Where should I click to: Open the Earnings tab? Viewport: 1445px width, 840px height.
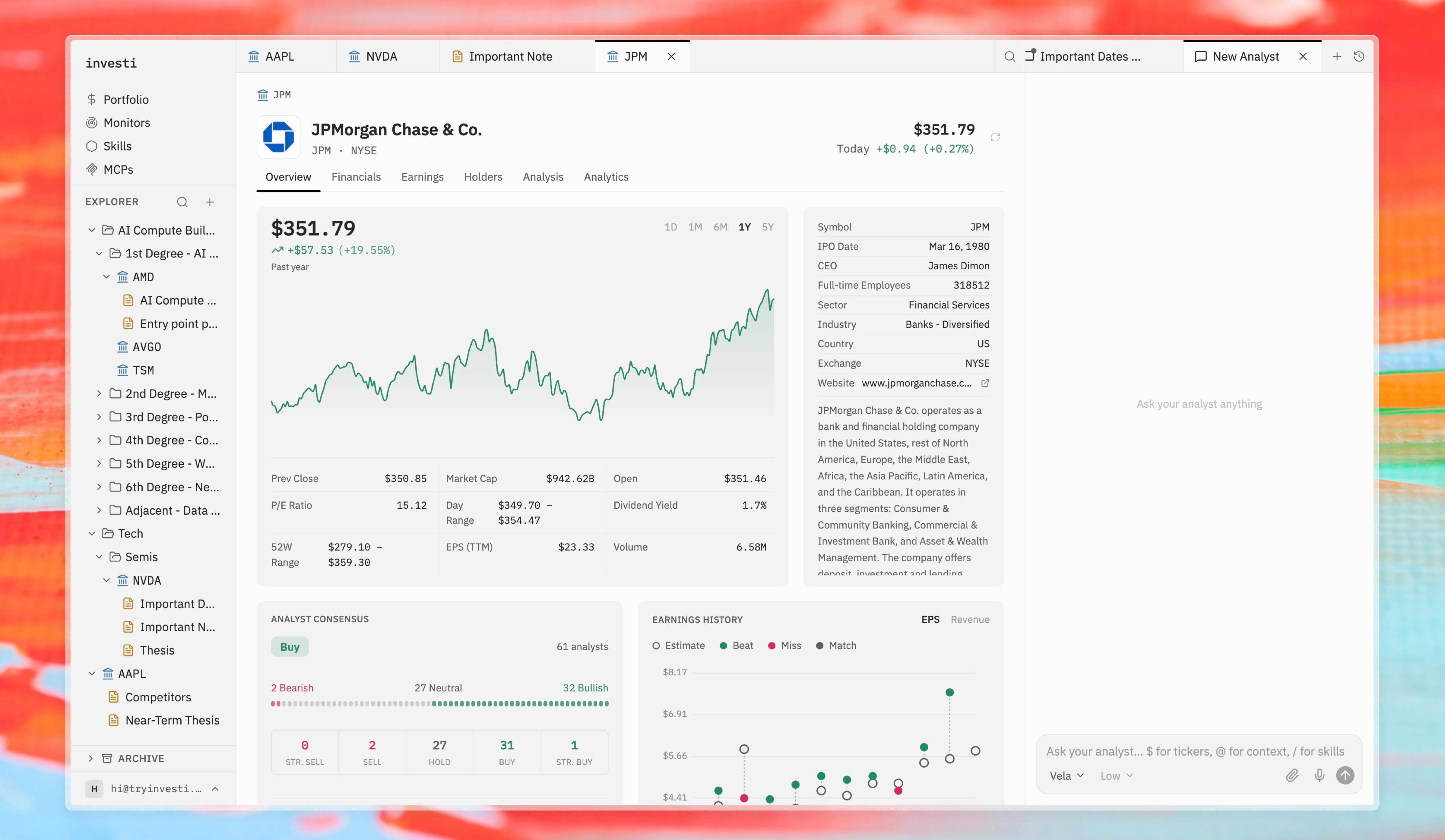[422, 177]
